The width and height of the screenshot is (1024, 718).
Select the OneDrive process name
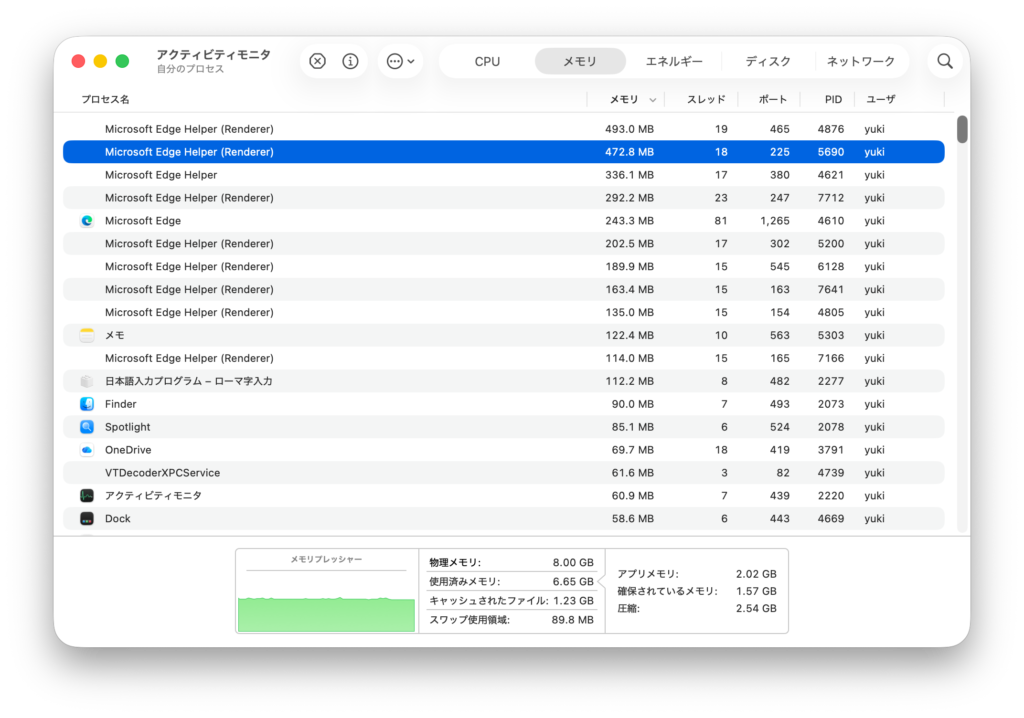[x=128, y=449]
